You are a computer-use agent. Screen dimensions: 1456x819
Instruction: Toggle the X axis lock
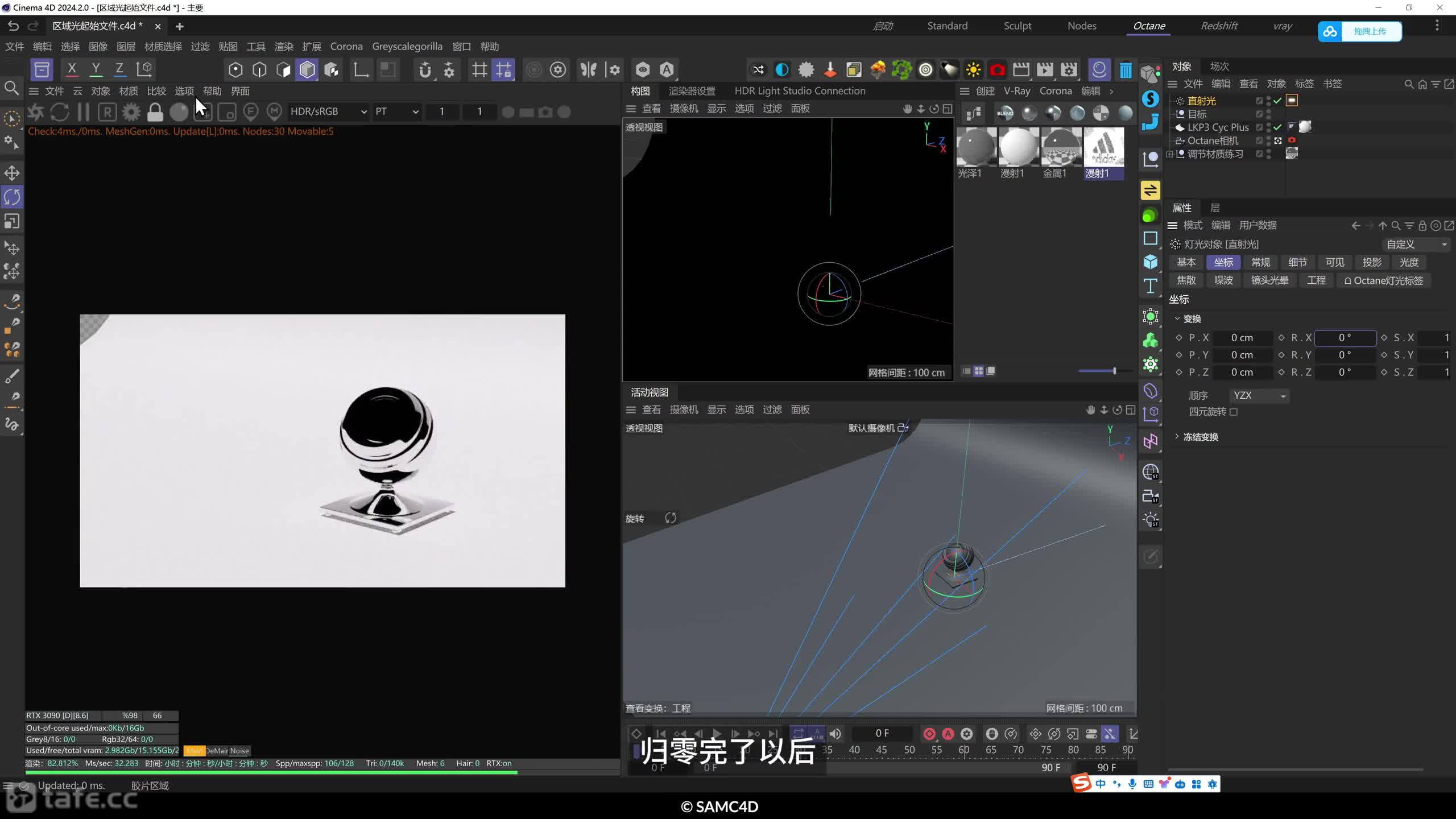tap(72, 69)
